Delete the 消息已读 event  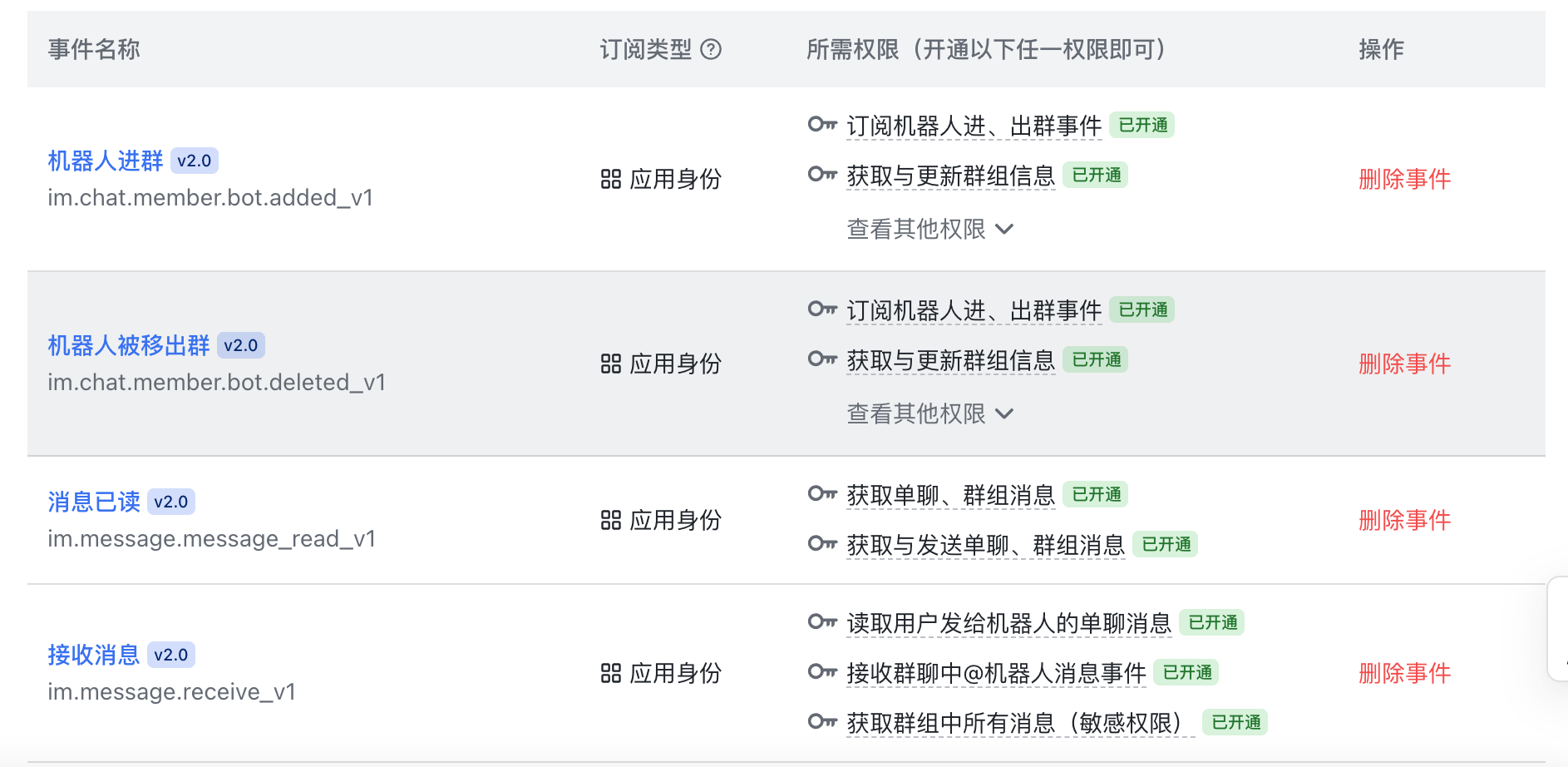coord(1404,521)
